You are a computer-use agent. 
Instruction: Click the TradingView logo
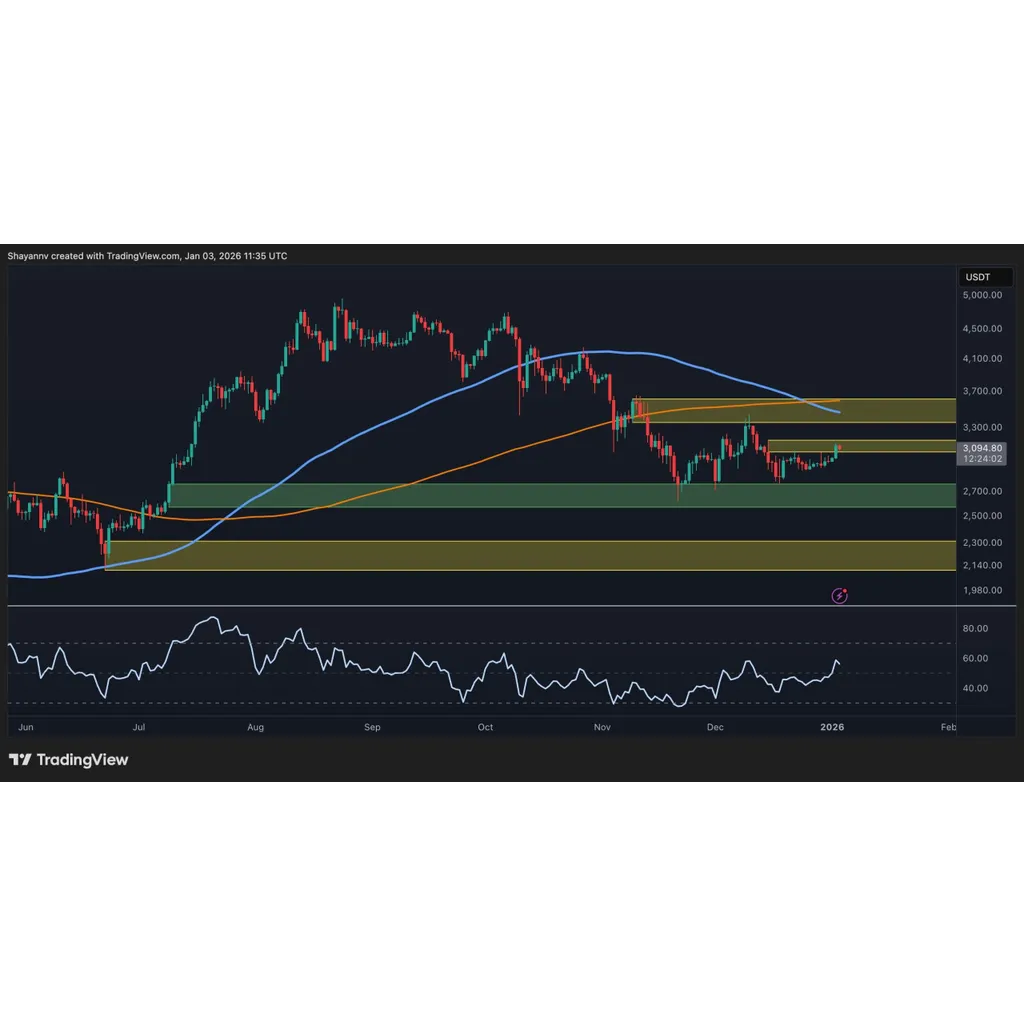[69, 760]
